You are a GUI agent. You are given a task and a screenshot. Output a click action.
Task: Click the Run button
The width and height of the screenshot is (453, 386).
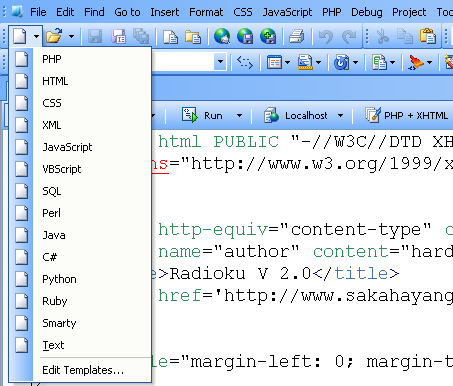202,116
